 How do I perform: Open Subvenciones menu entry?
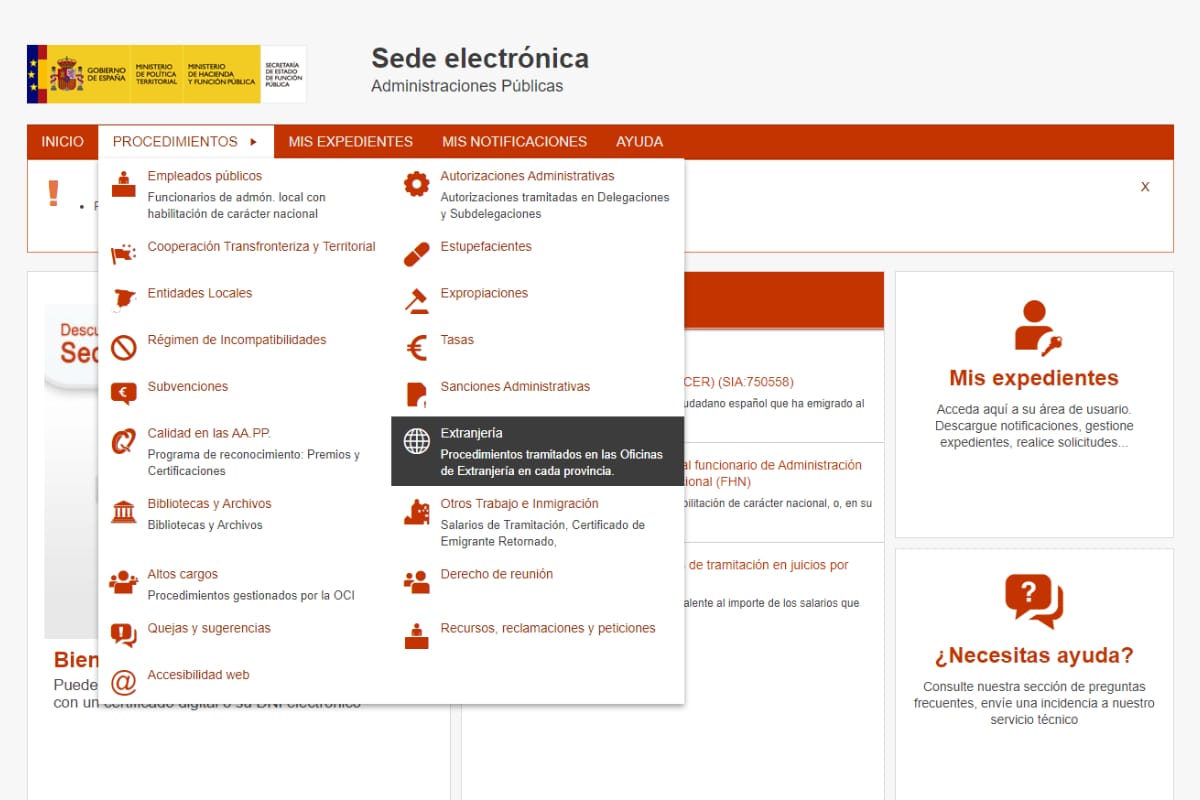pos(188,387)
